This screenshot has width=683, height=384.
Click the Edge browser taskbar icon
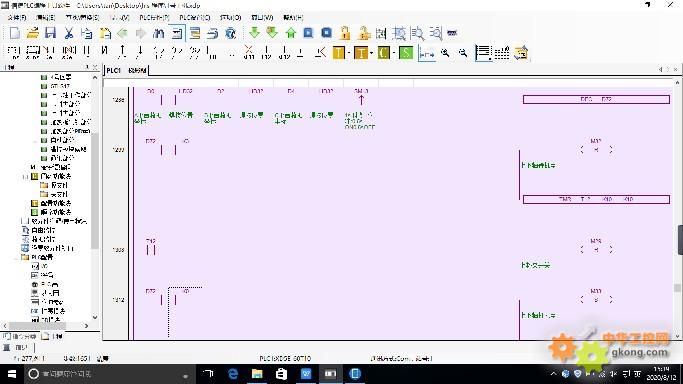point(233,374)
